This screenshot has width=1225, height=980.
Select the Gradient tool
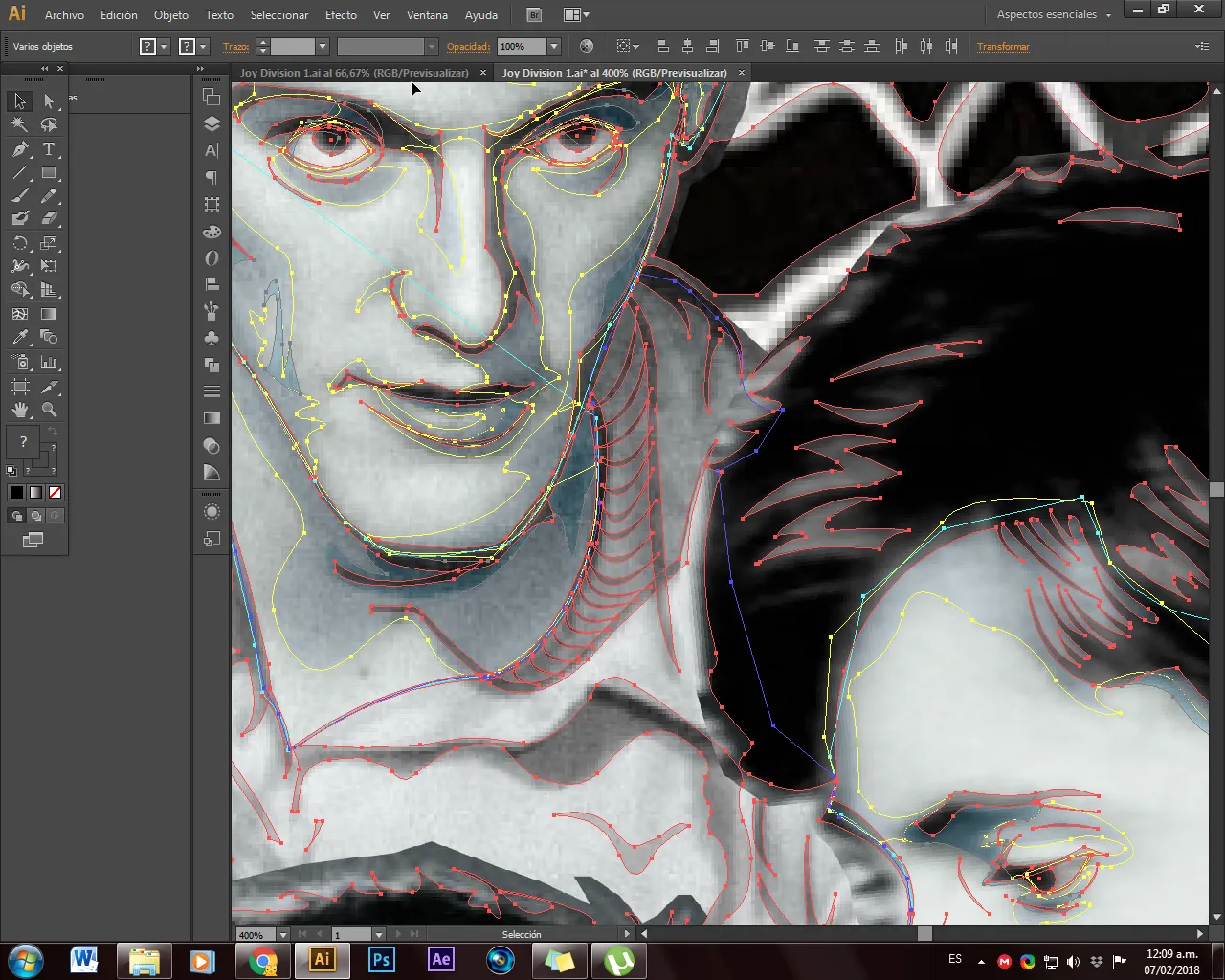tap(49, 313)
